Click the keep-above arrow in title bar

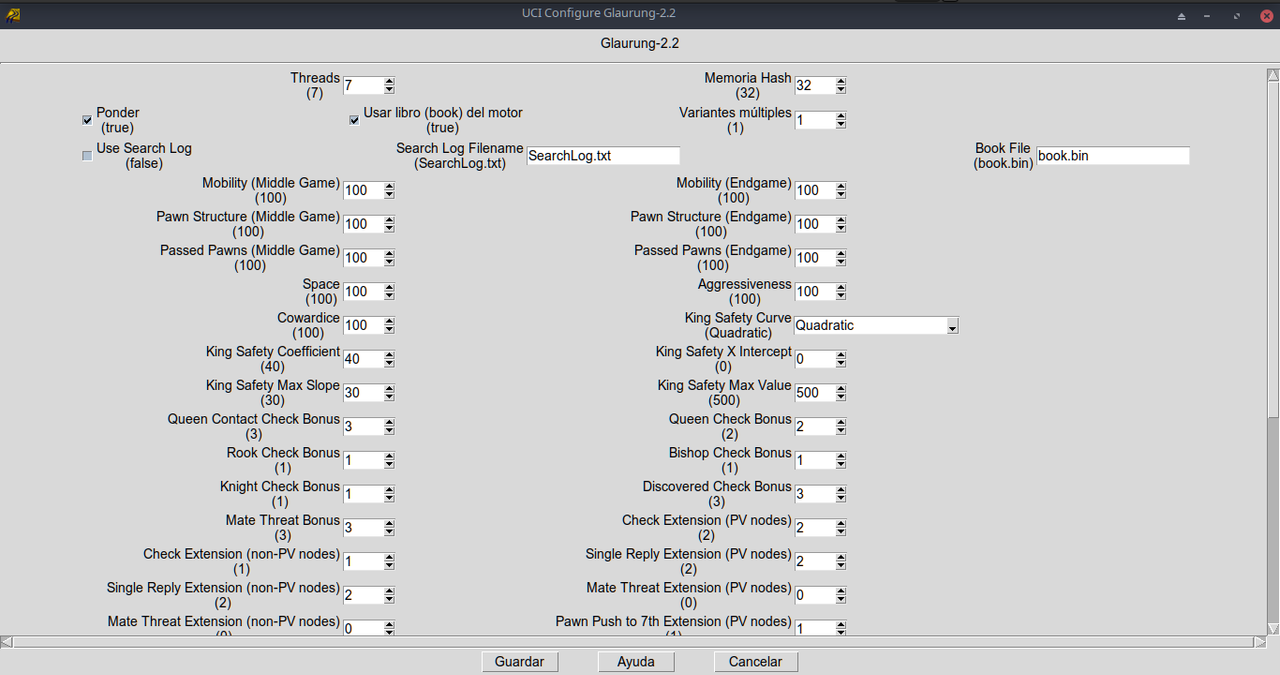(1181, 16)
